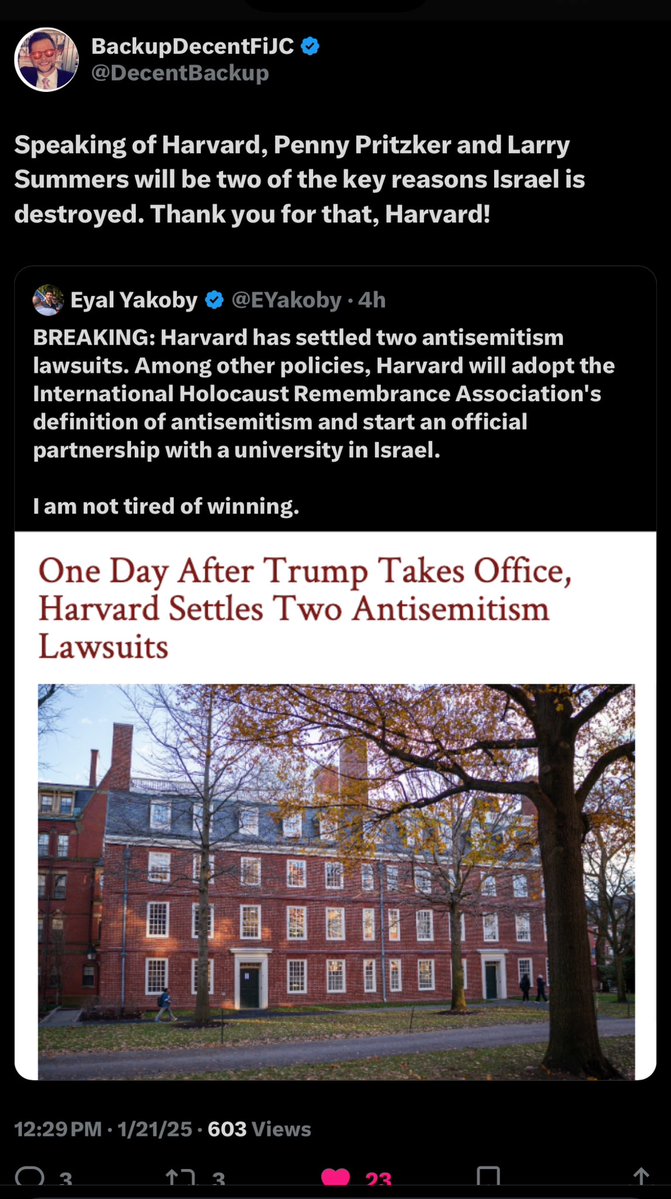Viewport: 671px width, 1199px height.
Task: Open Eyal Yakoby's name in quoted post
Action: point(134,299)
